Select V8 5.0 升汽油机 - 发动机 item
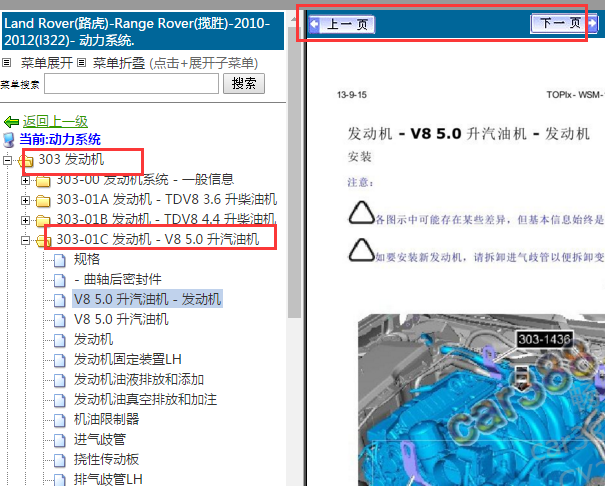605x486 pixels. (x=147, y=299)
